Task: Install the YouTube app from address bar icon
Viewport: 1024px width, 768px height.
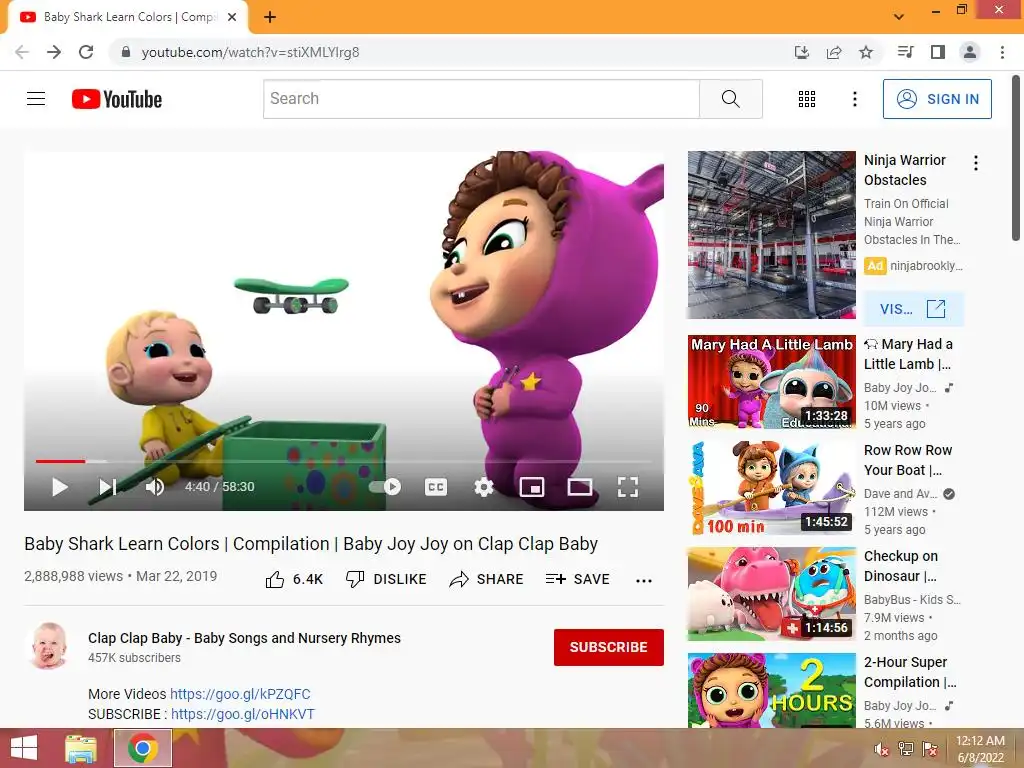Action: tap(801, 52)
